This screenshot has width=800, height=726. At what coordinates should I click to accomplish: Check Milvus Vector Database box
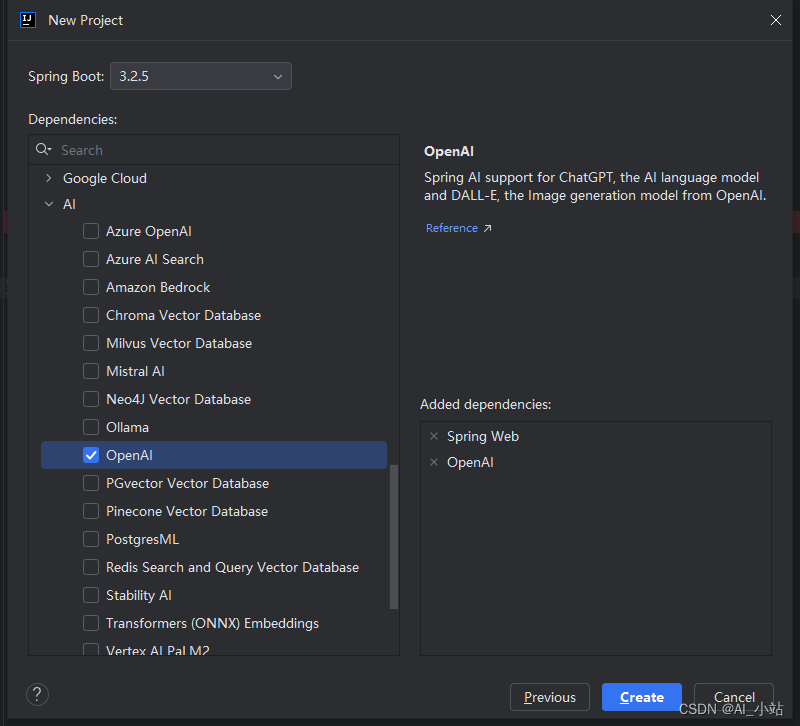pyautogui.click(x=91, y=343)
